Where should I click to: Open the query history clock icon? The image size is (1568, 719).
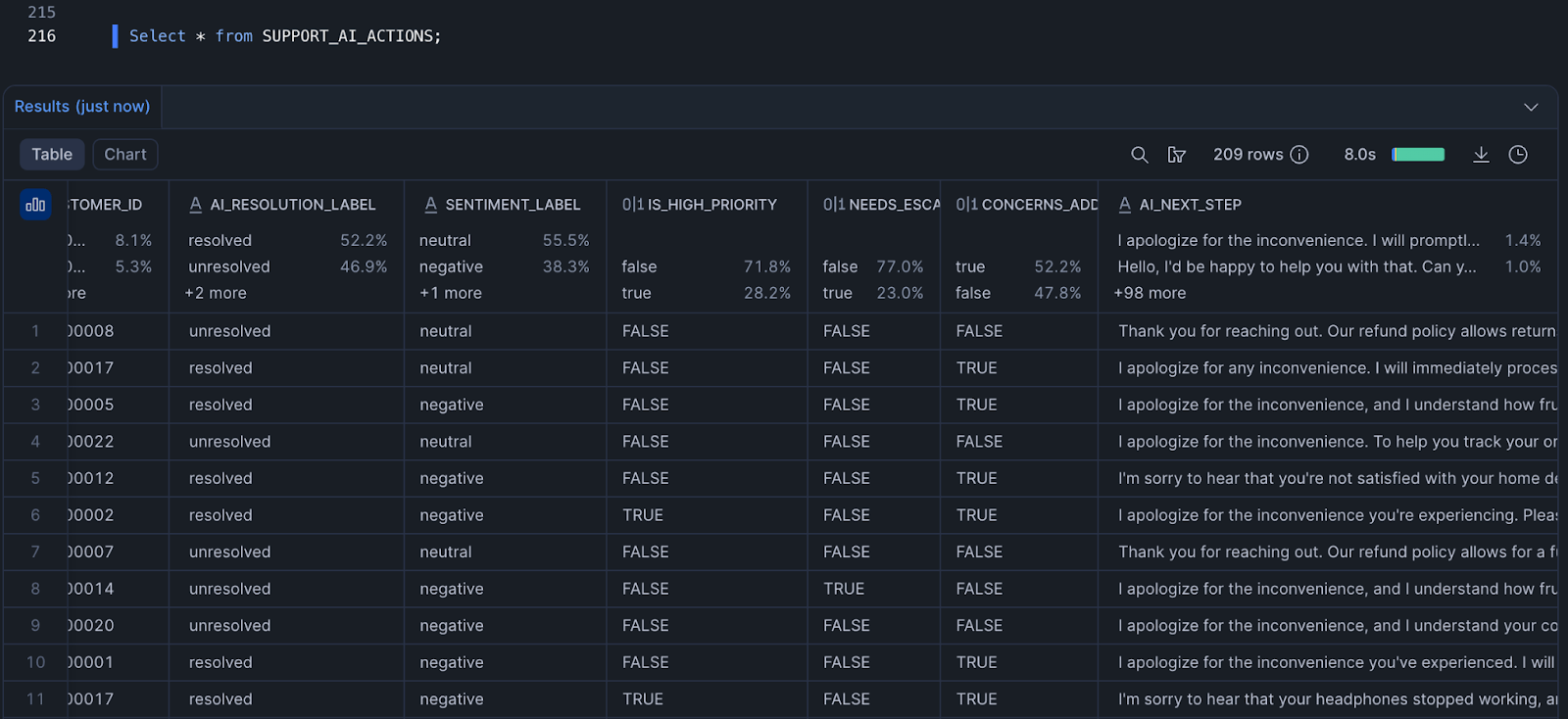click(x=1518, y=155)
